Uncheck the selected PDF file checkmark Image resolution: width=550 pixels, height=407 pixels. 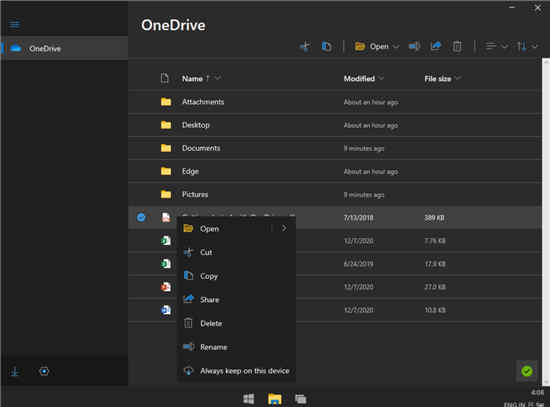pyautogui.click(x=141, y=218)
